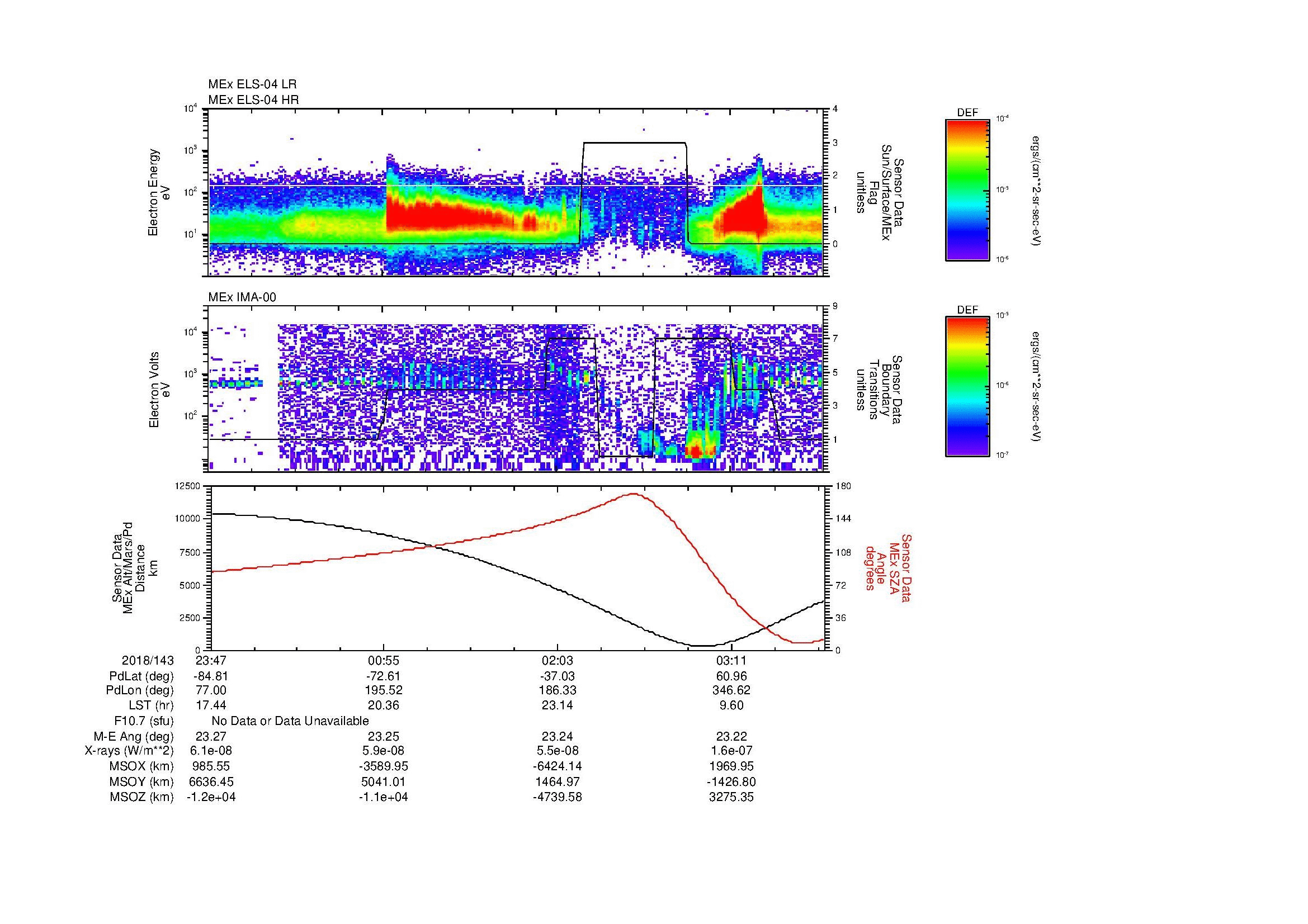Click the '2018/143' date label
The height and width of the screenshot is (924, 1308).
pos(148,660)
